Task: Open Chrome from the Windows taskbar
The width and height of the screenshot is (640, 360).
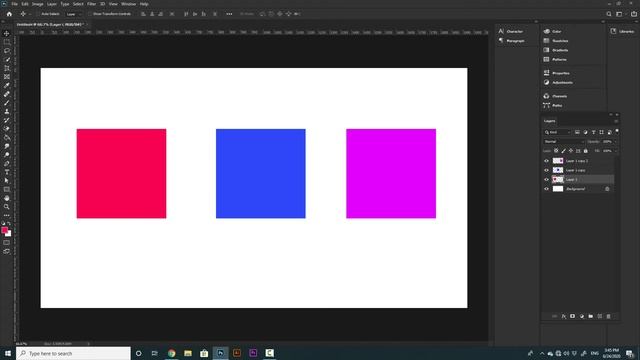Action: click(171, 353)
